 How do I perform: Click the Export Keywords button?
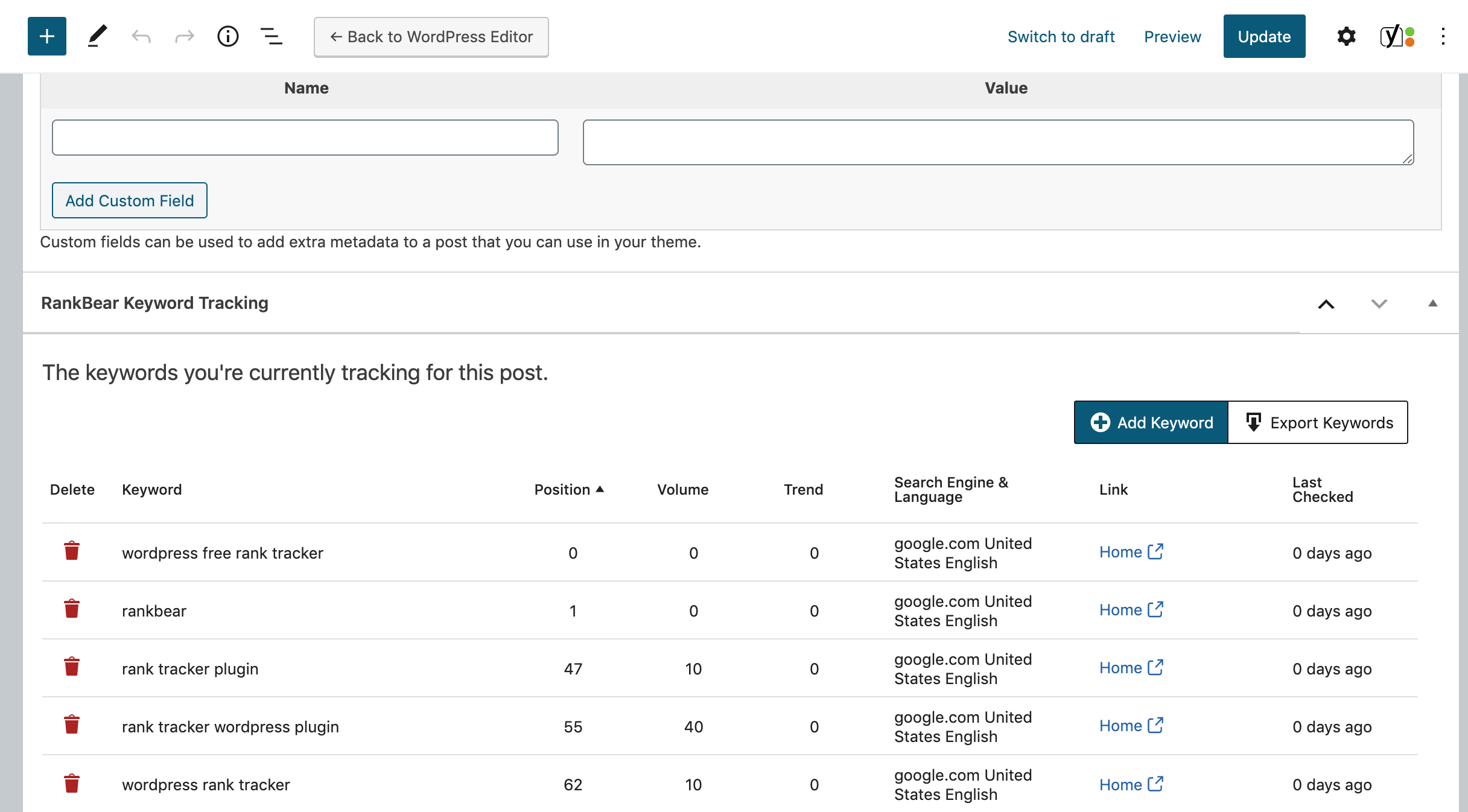pos(1318,422)
